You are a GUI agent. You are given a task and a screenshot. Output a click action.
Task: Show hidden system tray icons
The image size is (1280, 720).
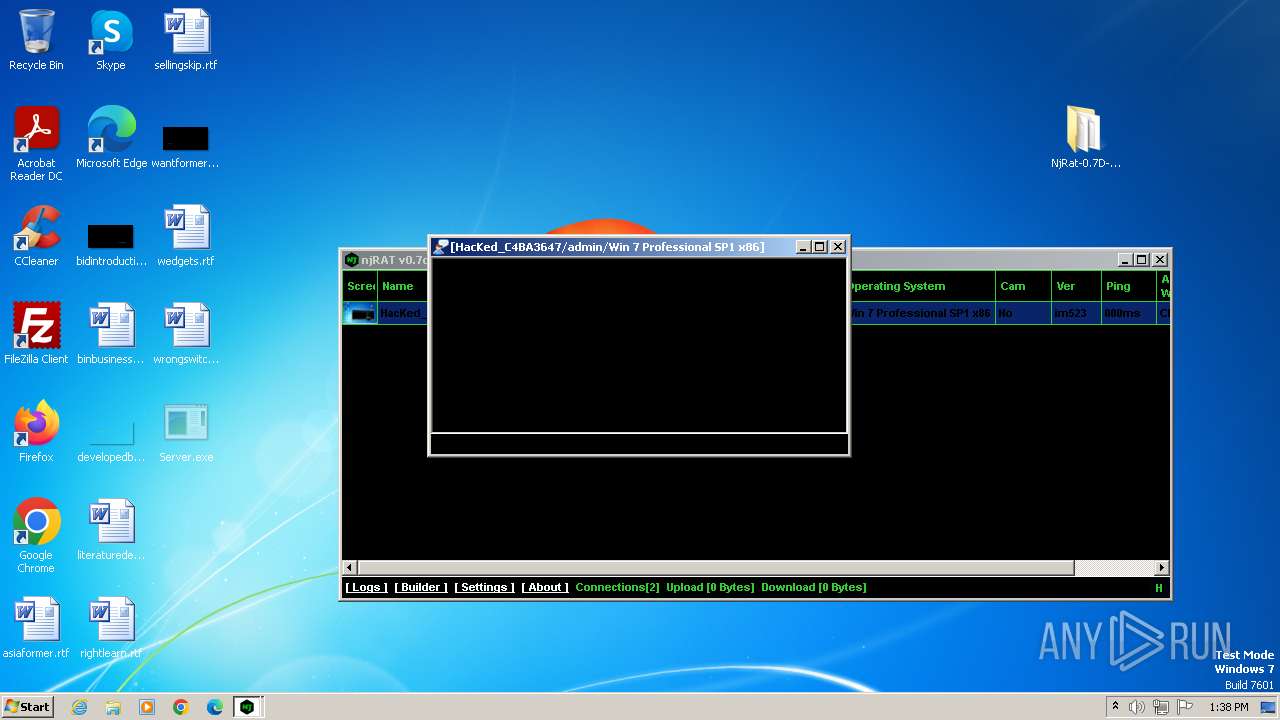click(1115, 707)
